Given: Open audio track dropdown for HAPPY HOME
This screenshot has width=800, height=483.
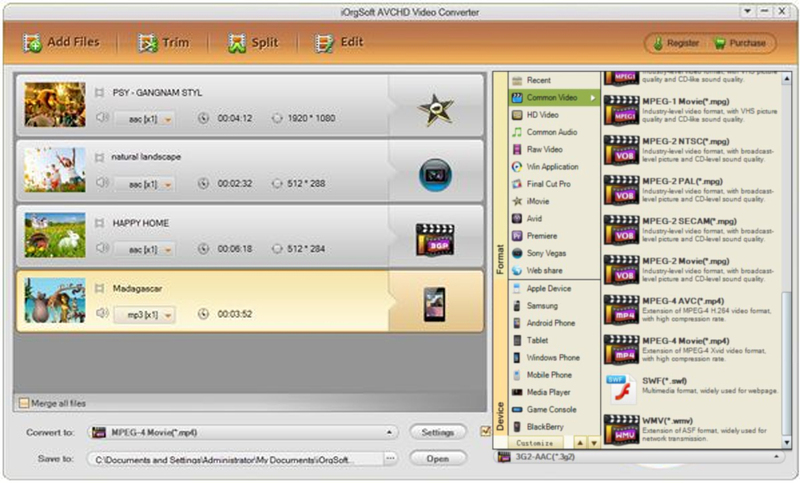Looking at the screenshot, I should point(144,249).
